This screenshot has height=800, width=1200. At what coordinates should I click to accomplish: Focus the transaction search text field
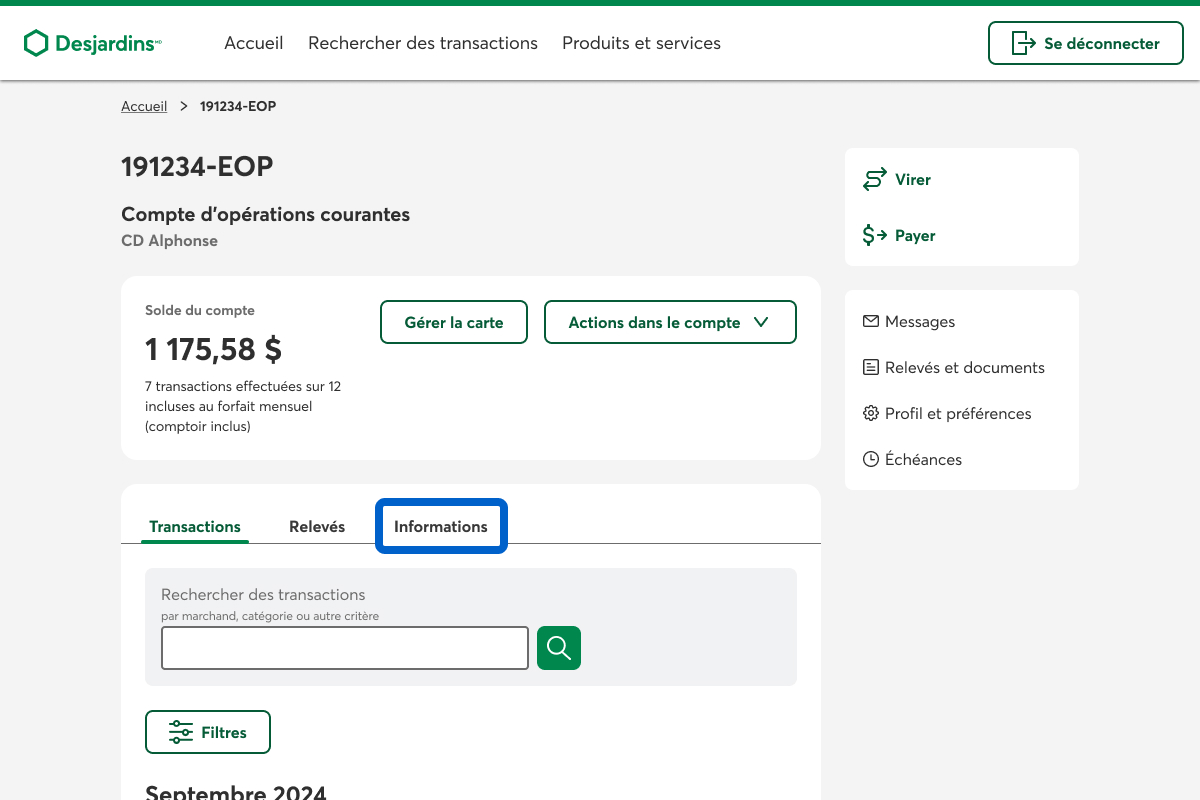pos(345,648)
